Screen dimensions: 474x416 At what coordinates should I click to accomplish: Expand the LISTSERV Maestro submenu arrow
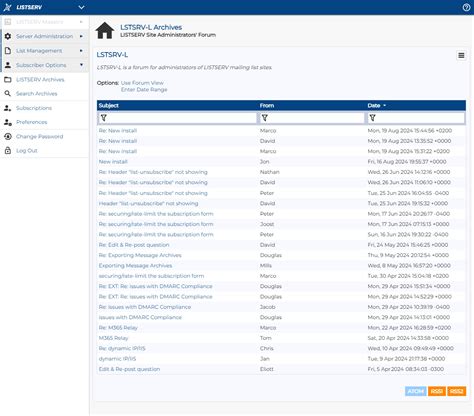tap(81, 22)
